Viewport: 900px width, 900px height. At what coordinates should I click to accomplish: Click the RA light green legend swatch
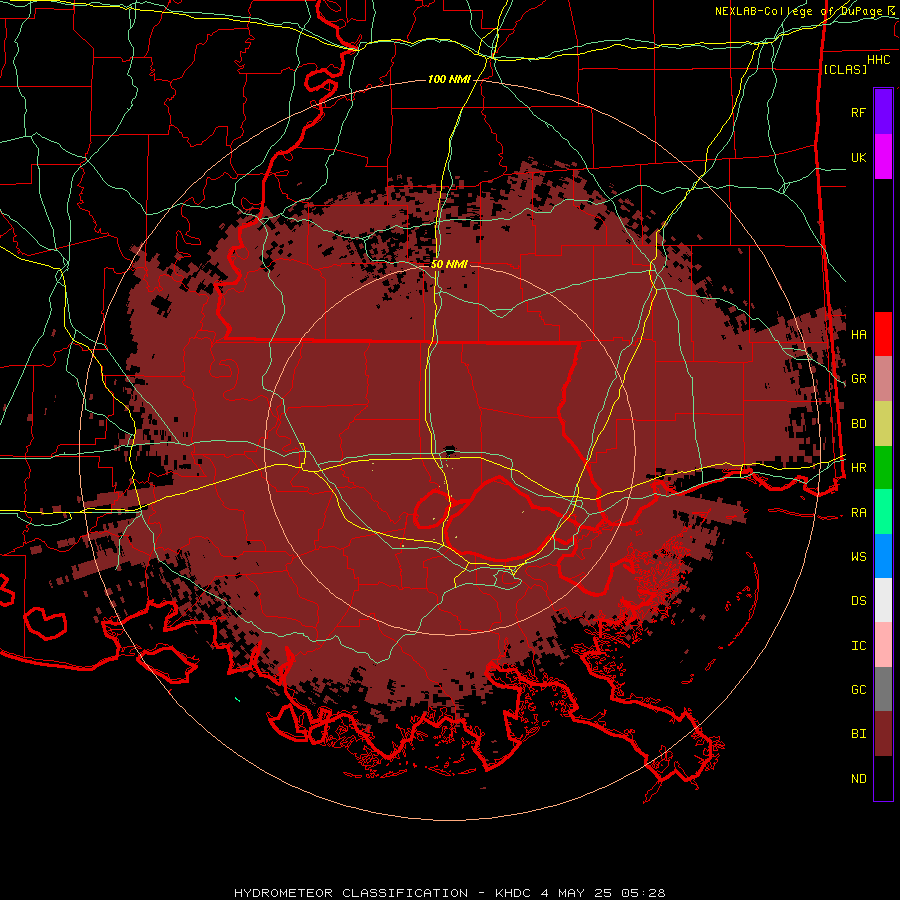click(883, 512)
